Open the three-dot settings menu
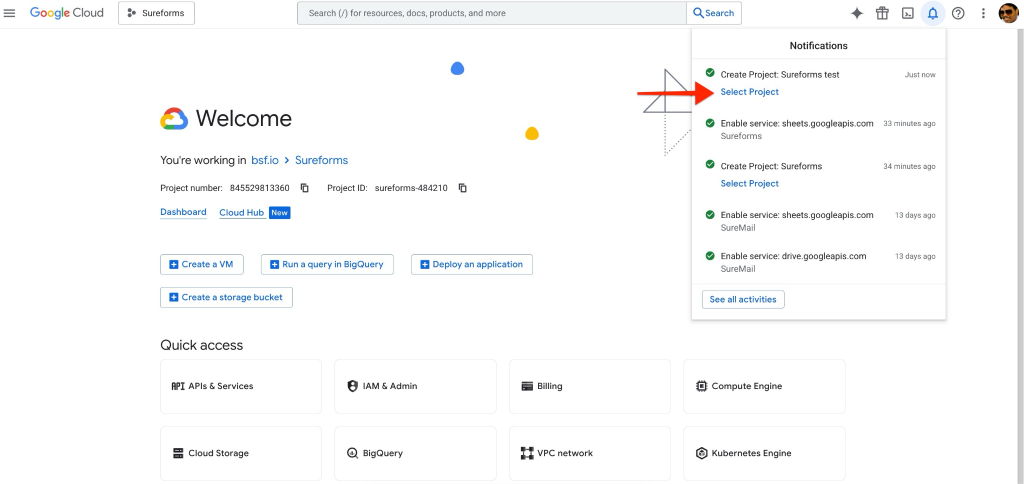Viewport: 1024px width, 484px height. click(x=983, y=13)
